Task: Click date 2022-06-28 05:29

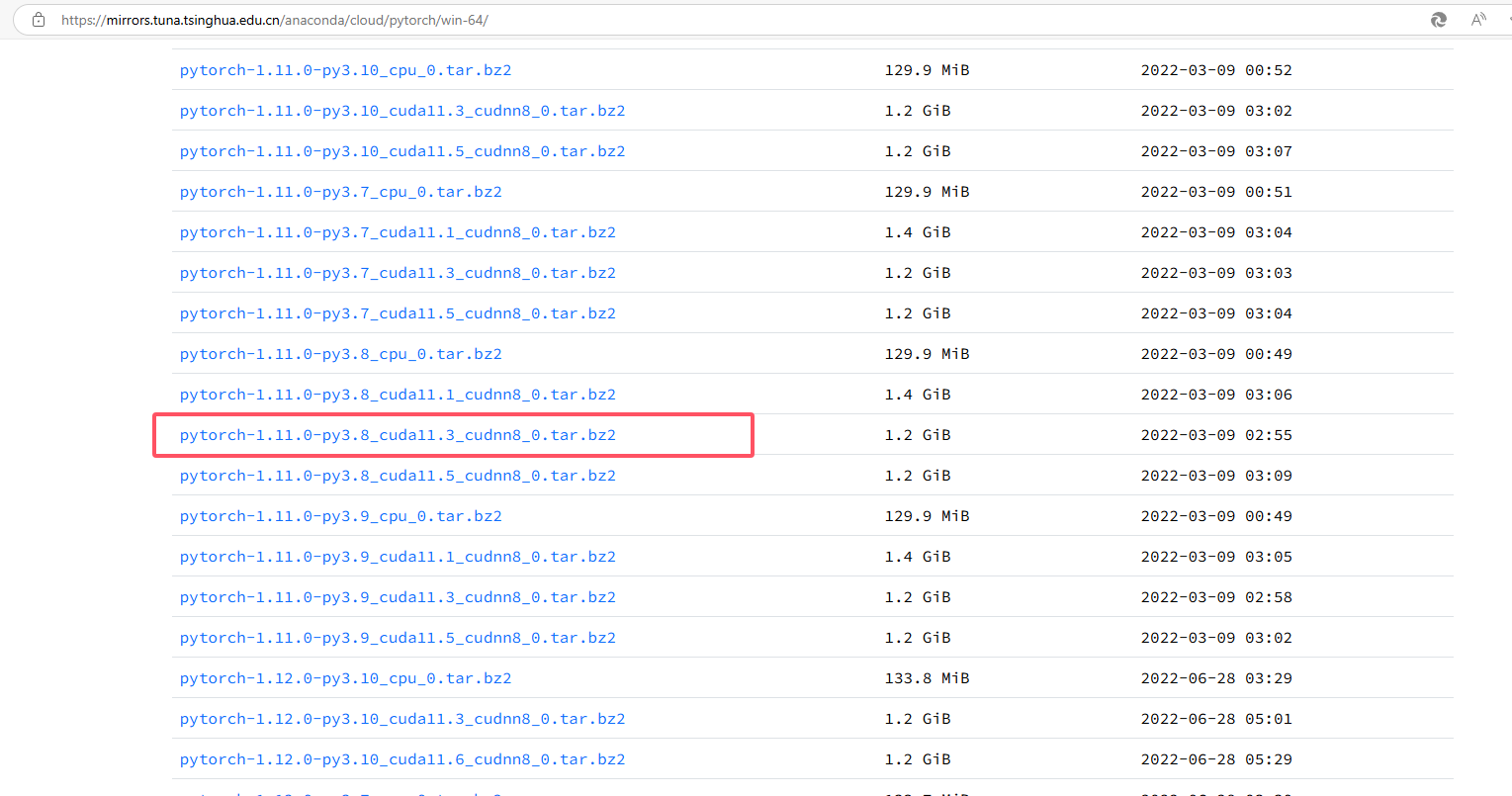Action: (1216, 759)
